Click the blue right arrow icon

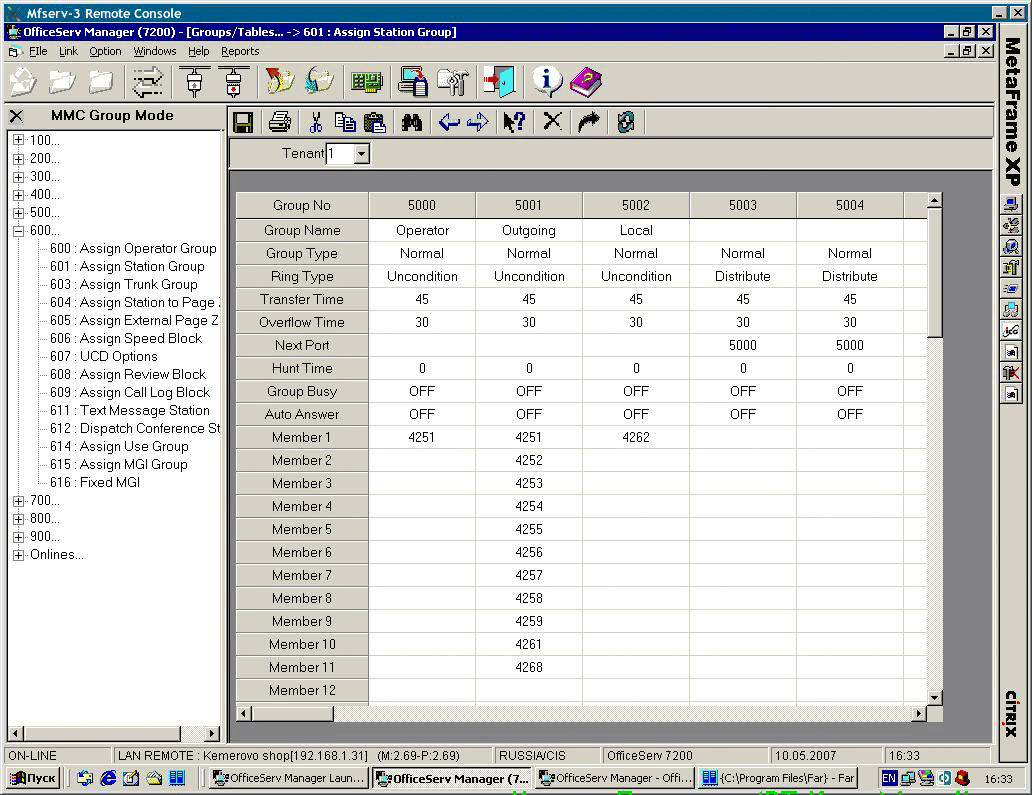478,122
